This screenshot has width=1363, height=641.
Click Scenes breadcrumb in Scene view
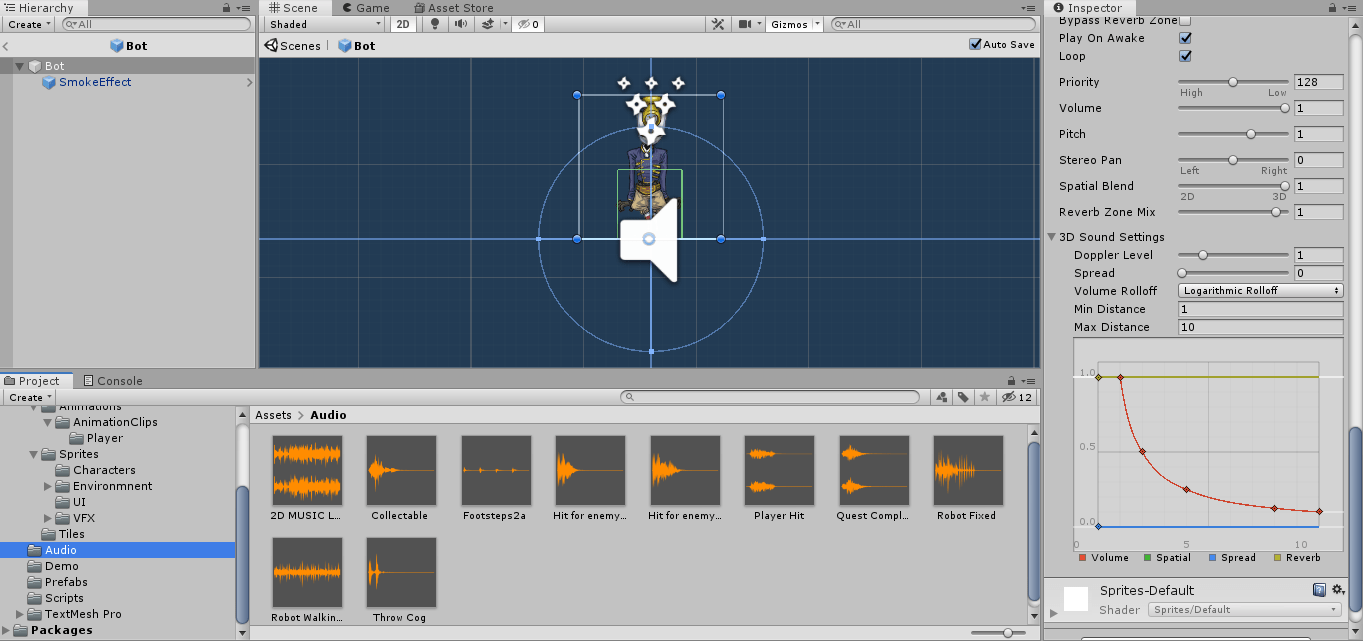[x=300, y=46]
